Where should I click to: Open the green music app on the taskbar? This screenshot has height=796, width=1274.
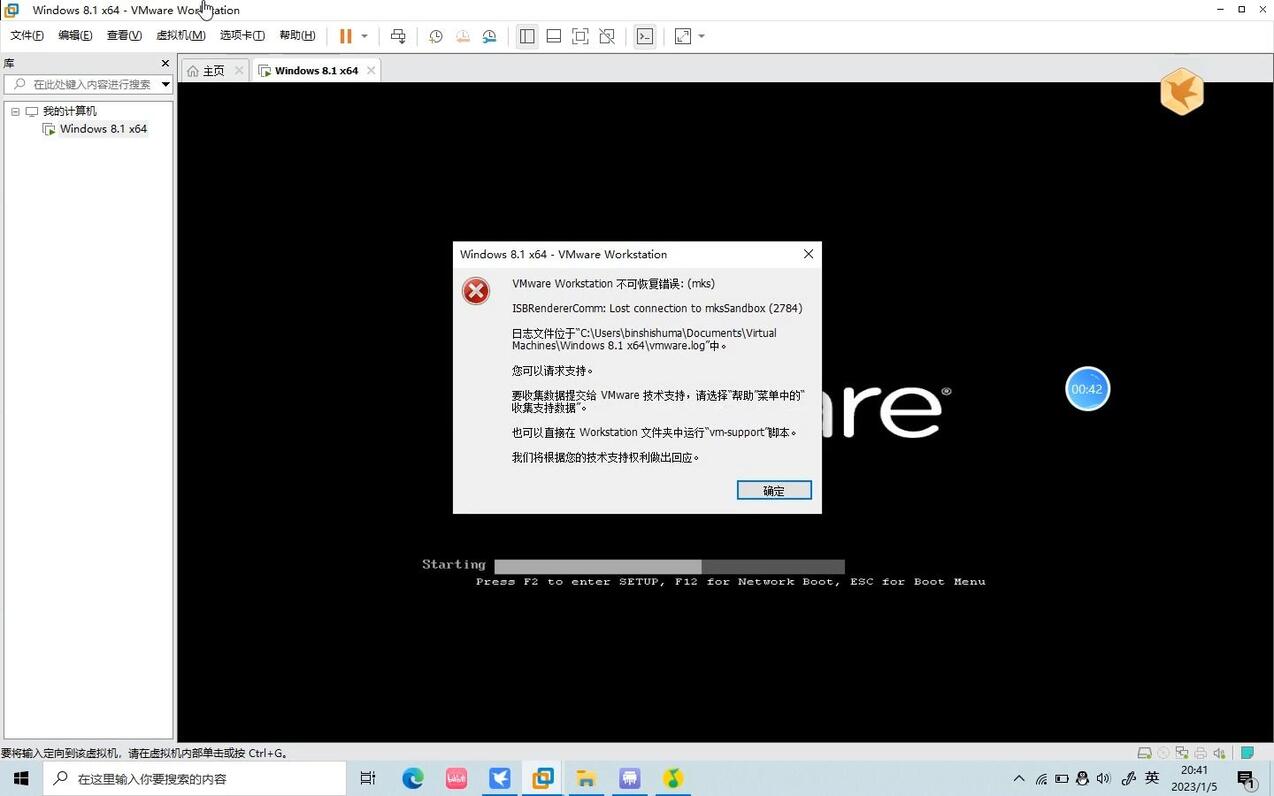[x=673, y=778]
